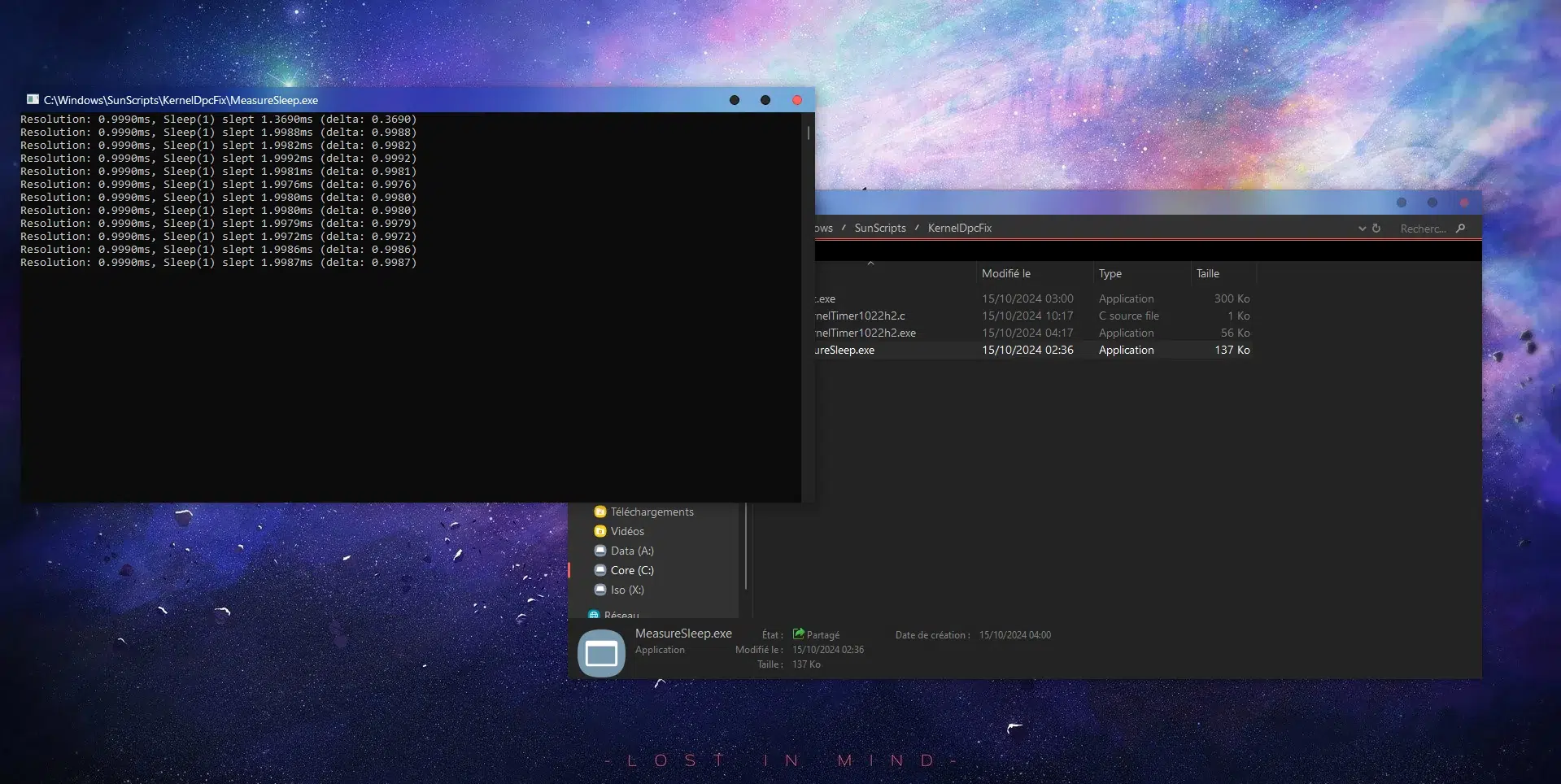Click inside the Recherc search field
Screen dimensions: 1561x784
tap(1424, 229)
